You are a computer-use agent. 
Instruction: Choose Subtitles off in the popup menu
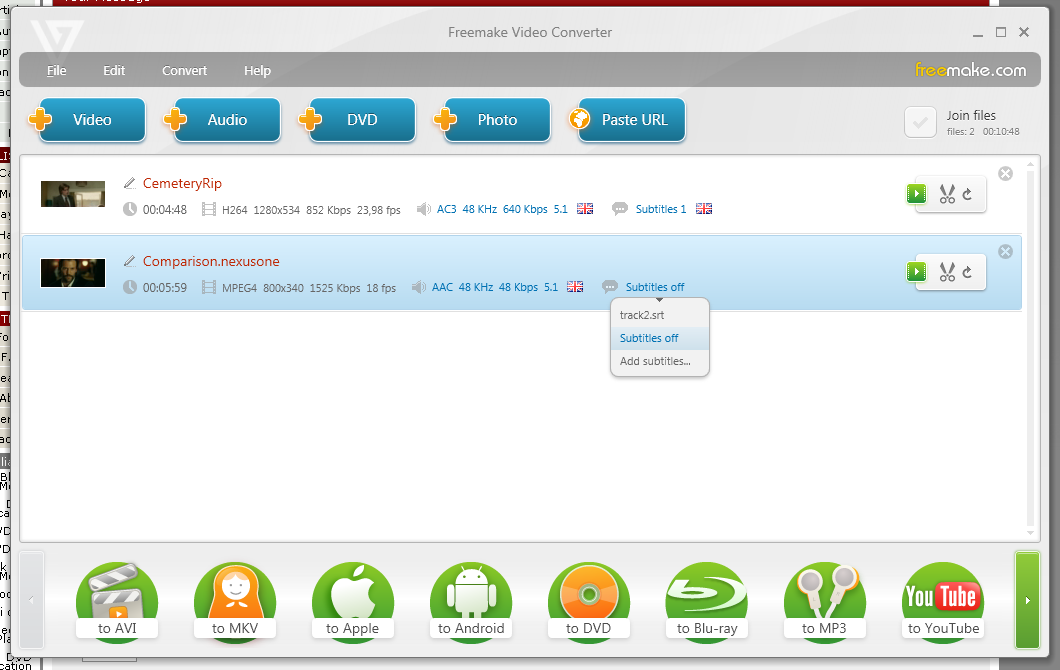pyautogui.click(x=660, y=338)
